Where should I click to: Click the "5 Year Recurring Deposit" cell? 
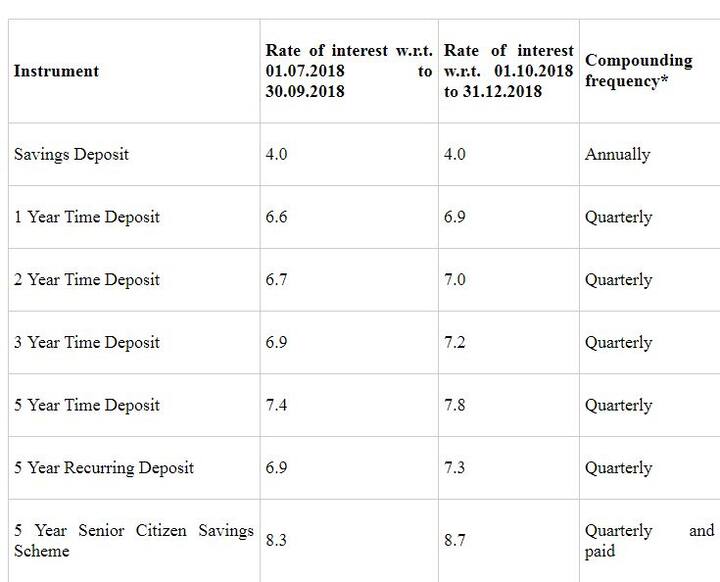pyautogui.click(x=104, y=467)
